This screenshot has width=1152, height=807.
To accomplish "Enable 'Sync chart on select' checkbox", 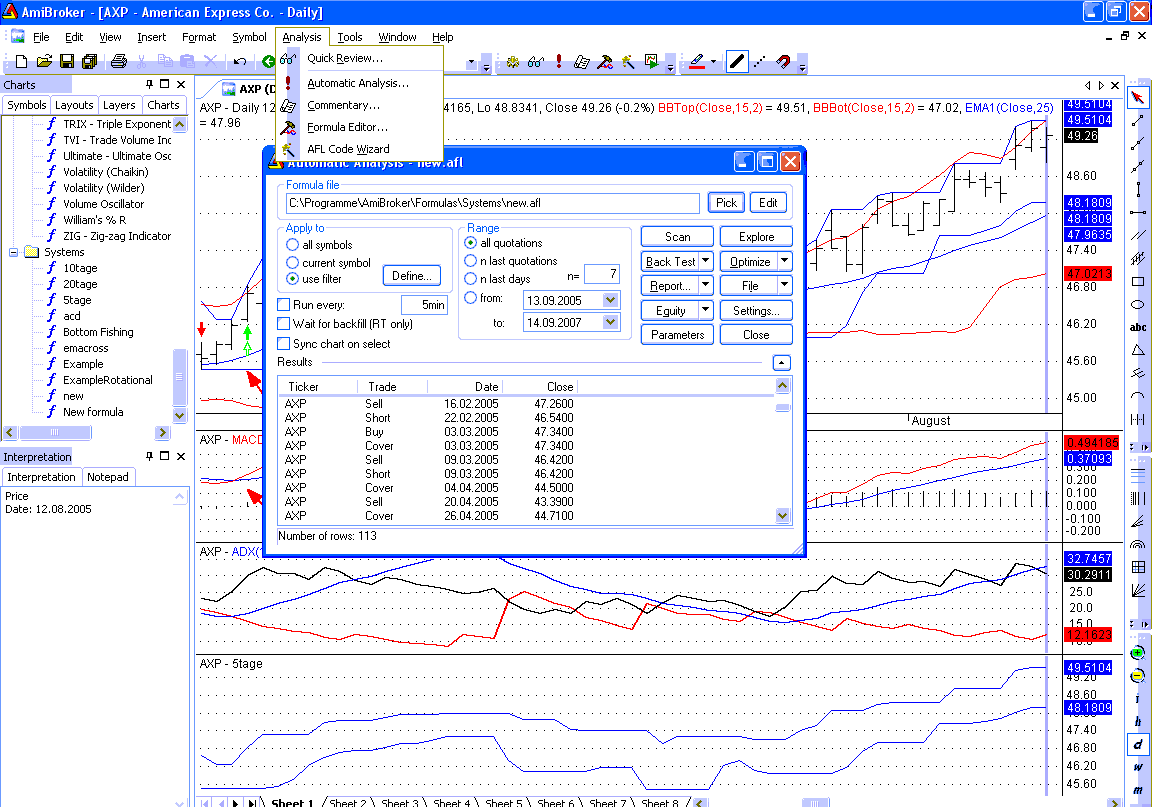I will tap(284, 344).
